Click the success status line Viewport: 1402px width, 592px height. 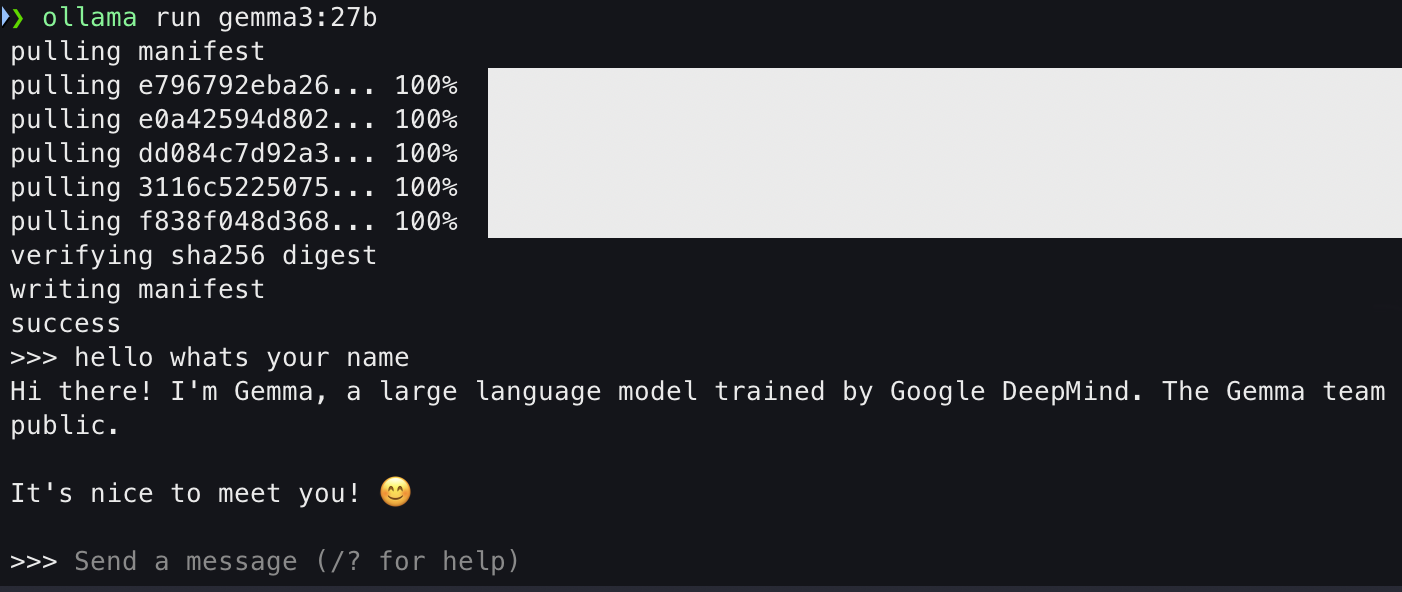[66, 323]
